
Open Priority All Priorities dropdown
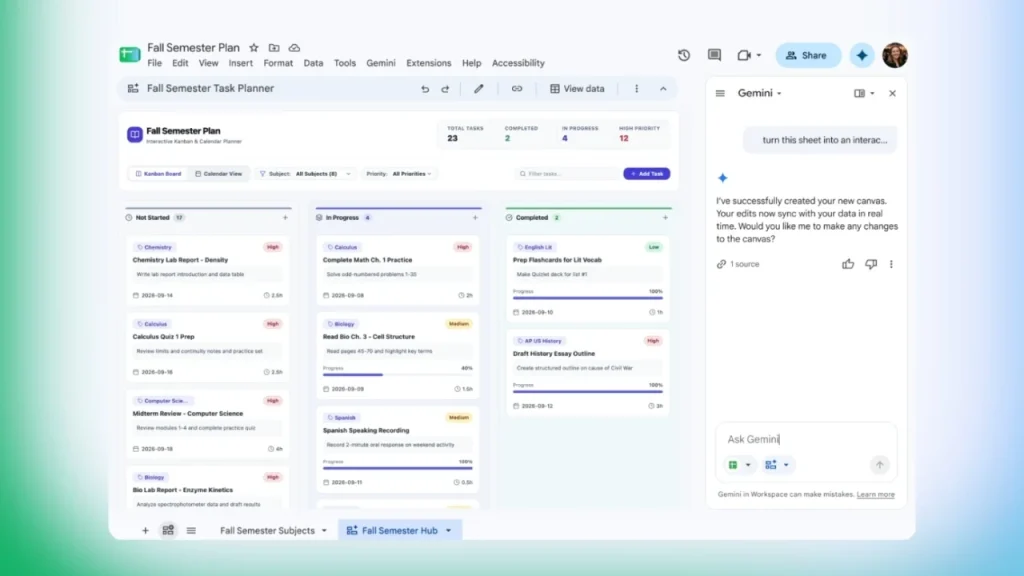pos(399,174)
